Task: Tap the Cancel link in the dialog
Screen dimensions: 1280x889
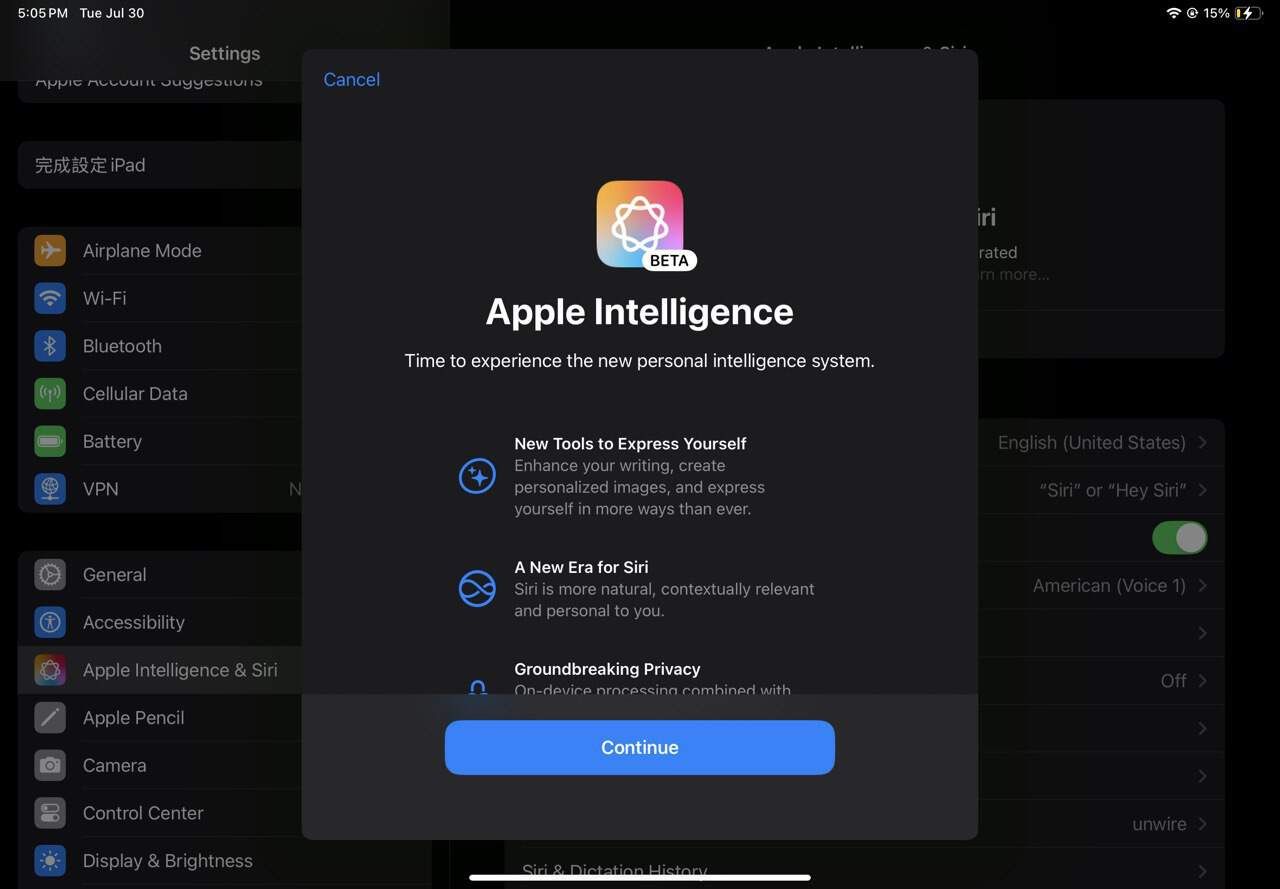Action: click(351, 79)
